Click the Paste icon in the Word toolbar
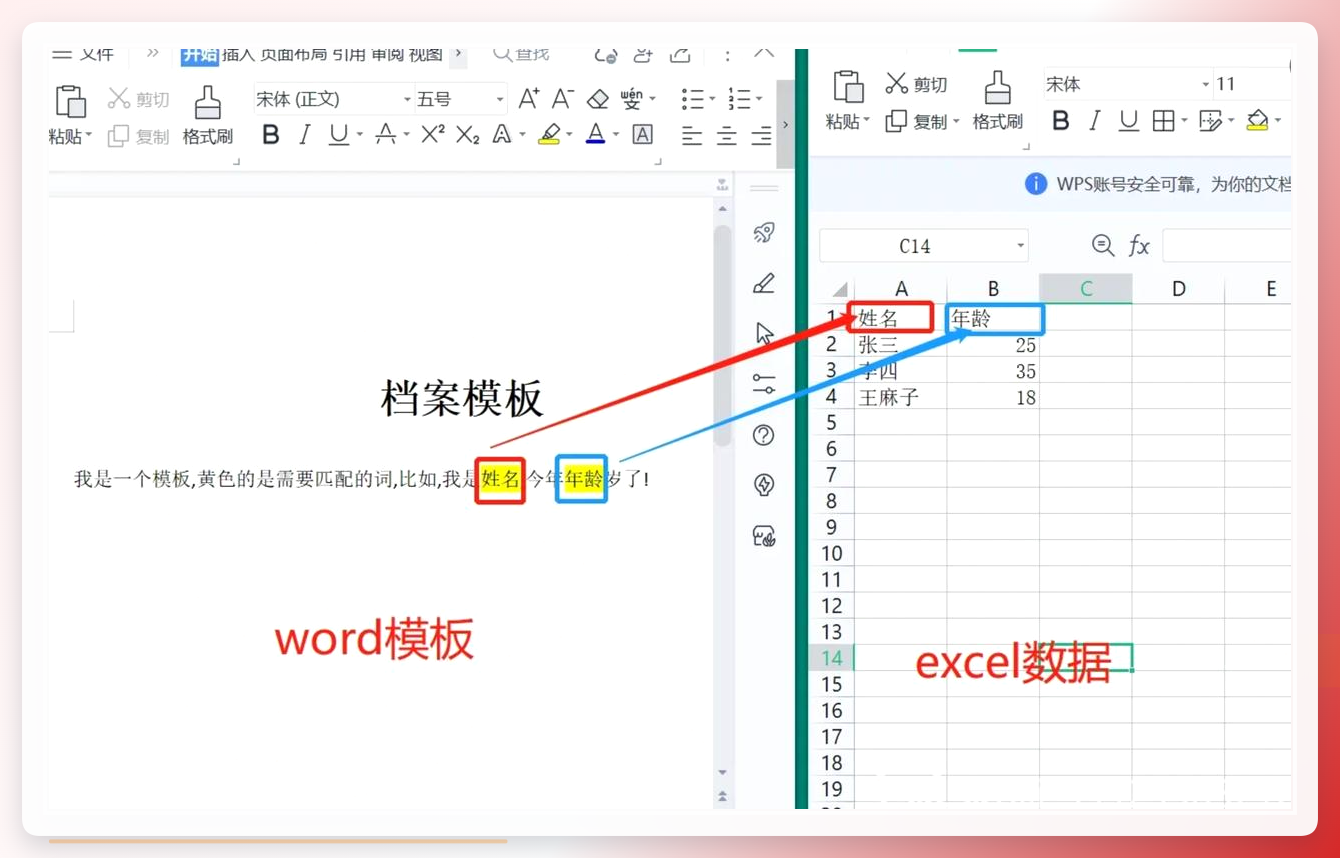 pyautogui.click(x=70, y=102)
